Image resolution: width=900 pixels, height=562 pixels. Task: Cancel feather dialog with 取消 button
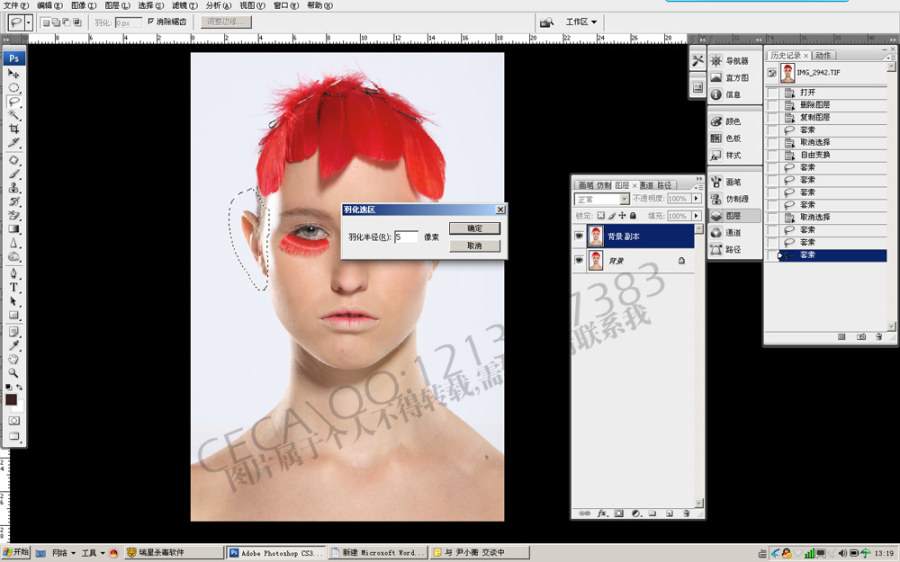pyautogui.click(x=474, y=246)
